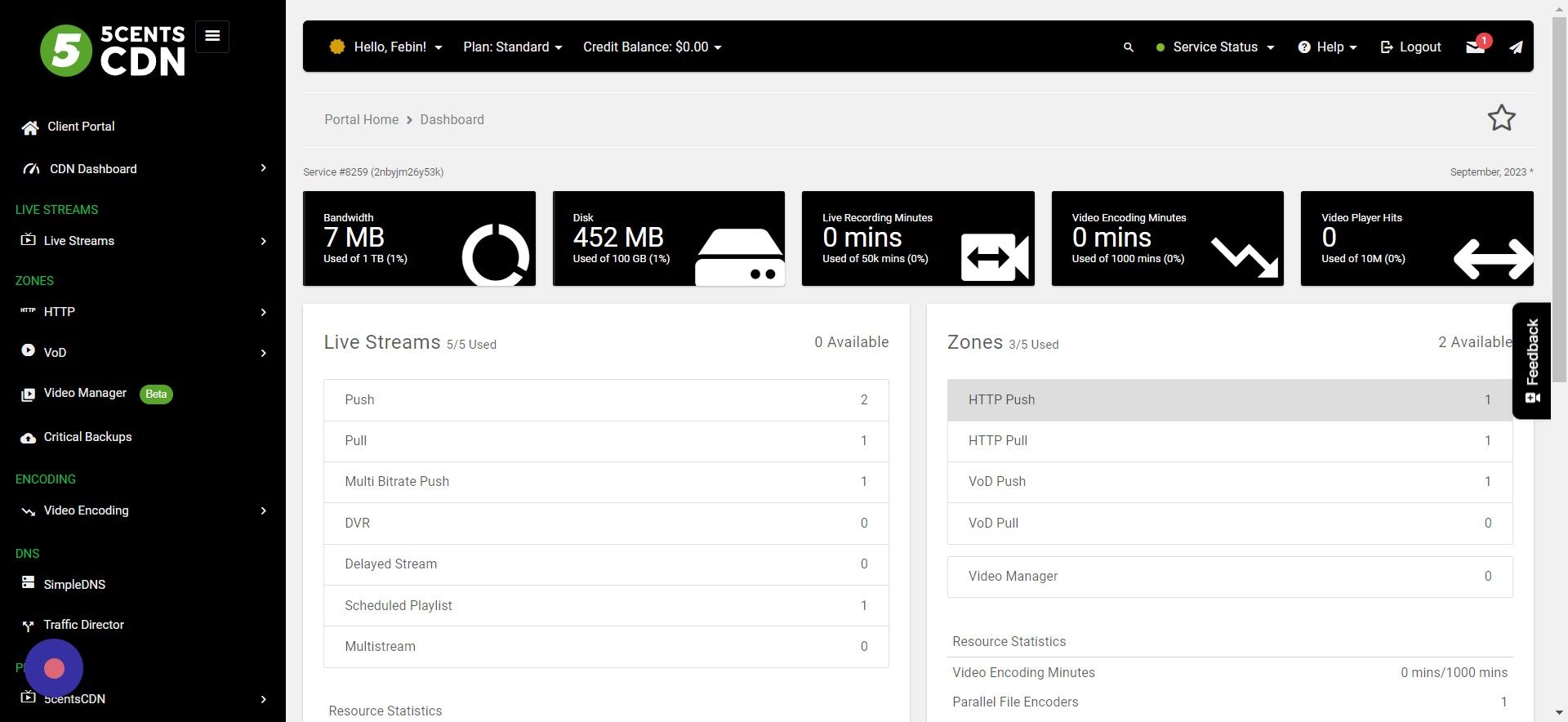
Task: Open the Scheduled Playlist row
Action: 606,606
